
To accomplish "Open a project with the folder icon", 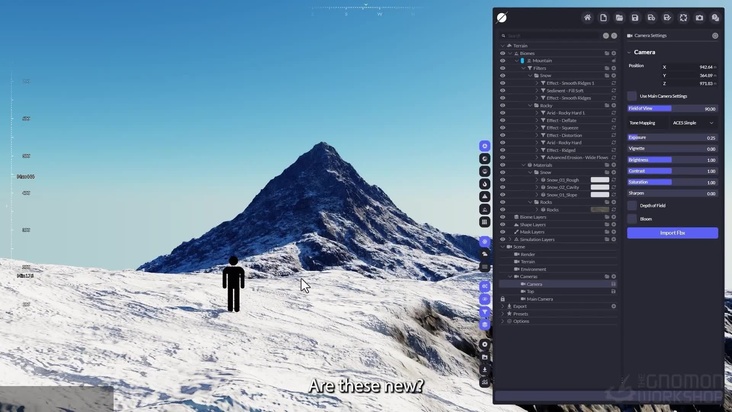I will (619, 18).
